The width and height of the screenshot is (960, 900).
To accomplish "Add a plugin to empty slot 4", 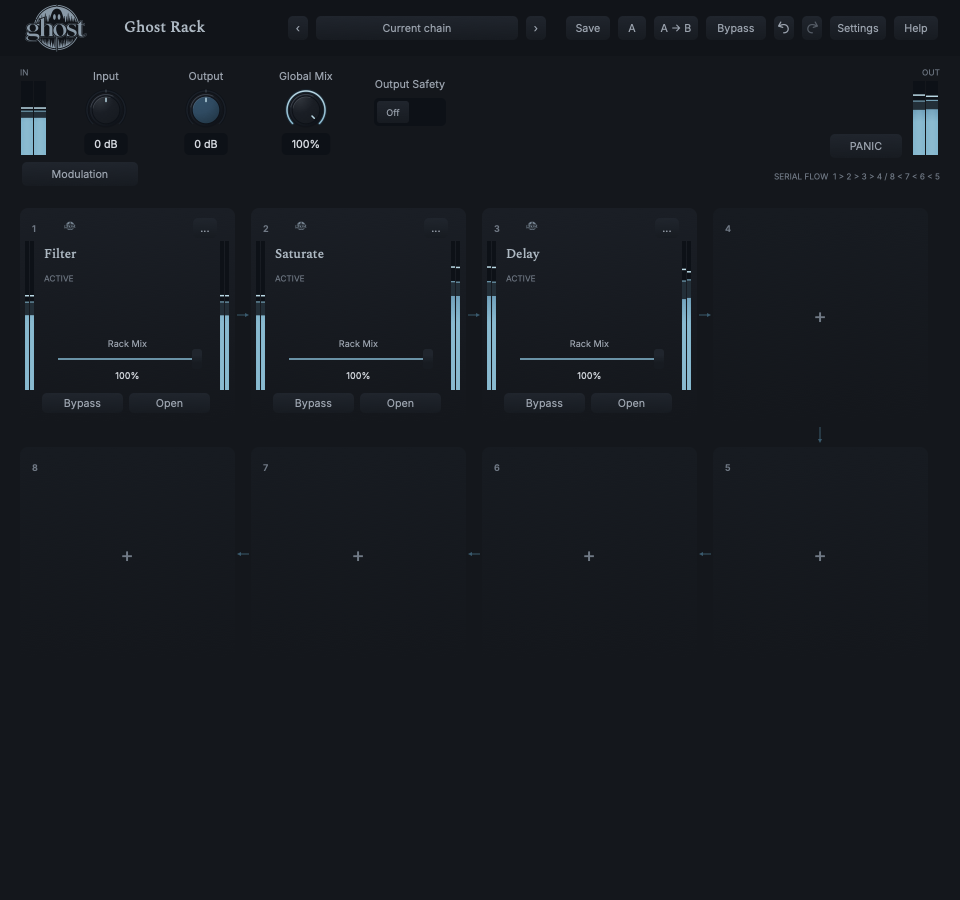I will pyautogui.click(x=820, y=317).
